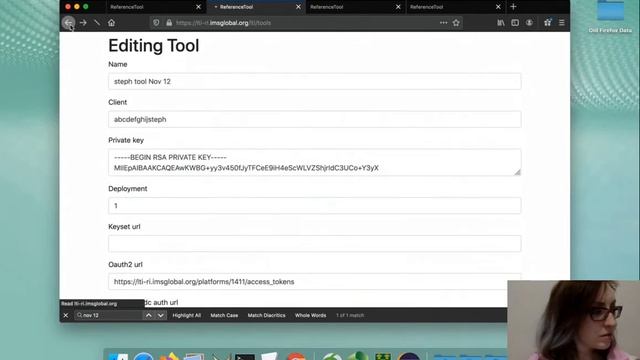Click the Deployment field containing 1
The height and width of the screenshot is (360, 640).
click(x=315, y=205)
